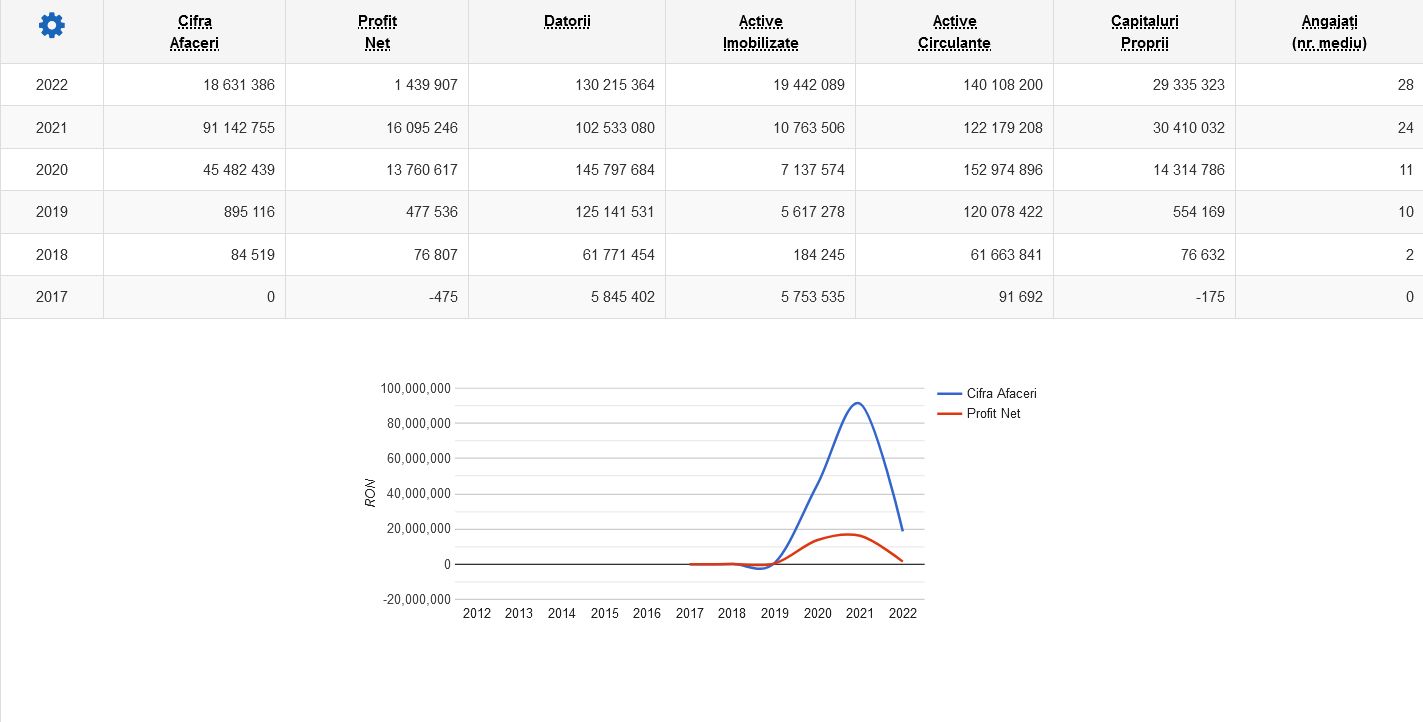
Task: Click the Capitaluri Proprii column header
Action: [x=1144, y=32]
